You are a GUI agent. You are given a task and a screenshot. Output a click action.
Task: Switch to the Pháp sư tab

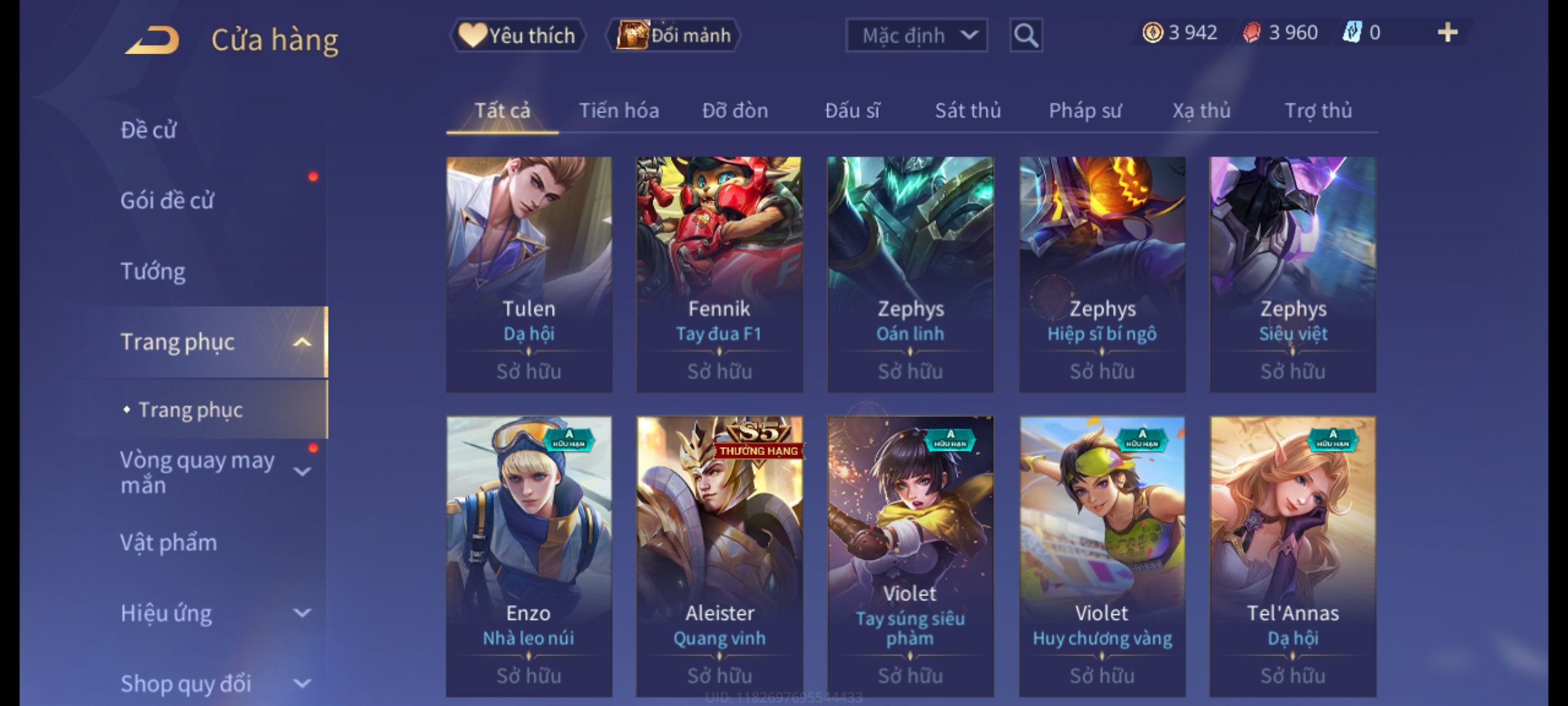point(1085,110)
